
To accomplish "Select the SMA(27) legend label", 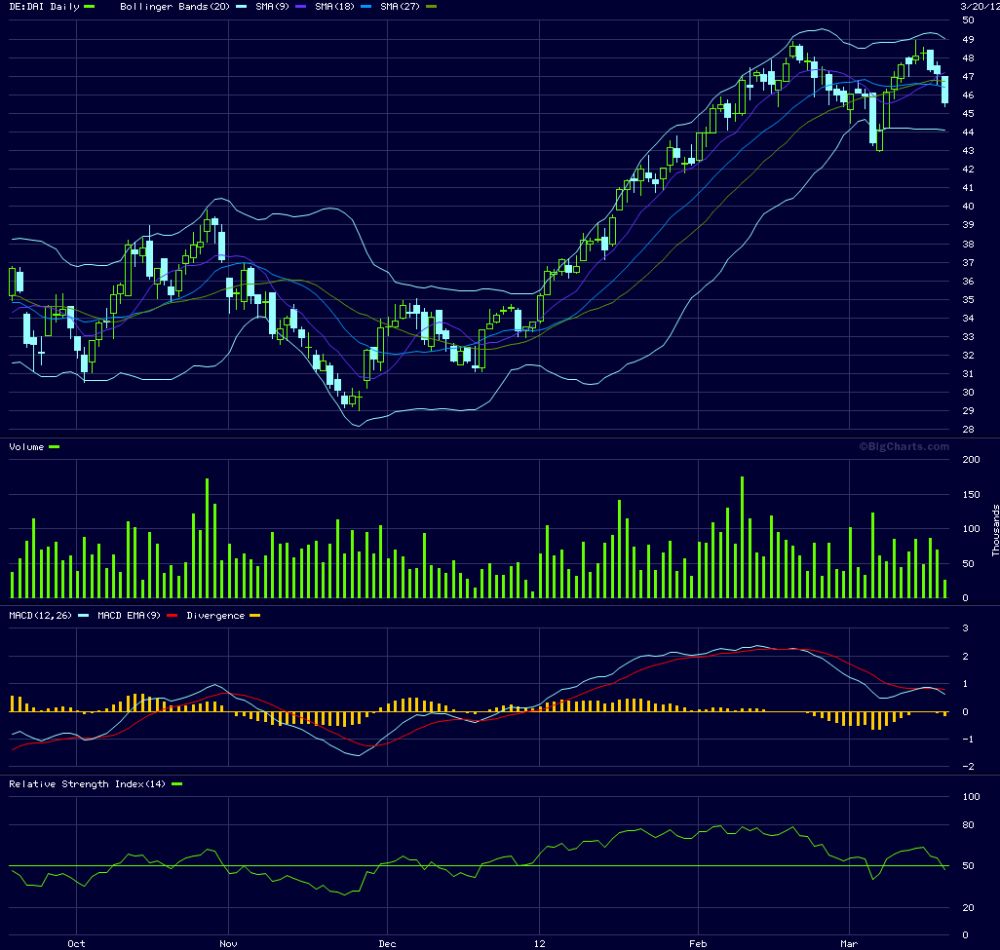I will (400, 6).
